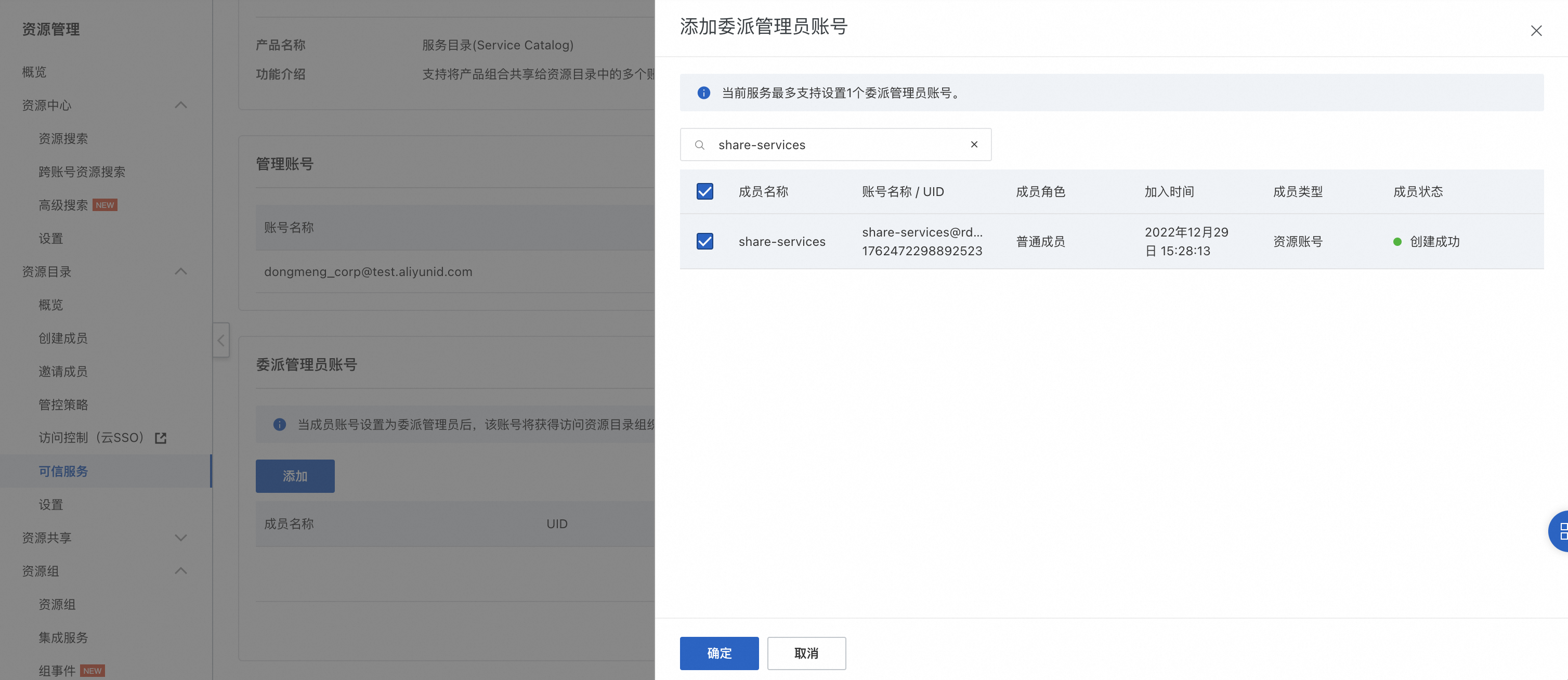
Task: Collapse the 资源目录 menu section
Action: [180, 271]
